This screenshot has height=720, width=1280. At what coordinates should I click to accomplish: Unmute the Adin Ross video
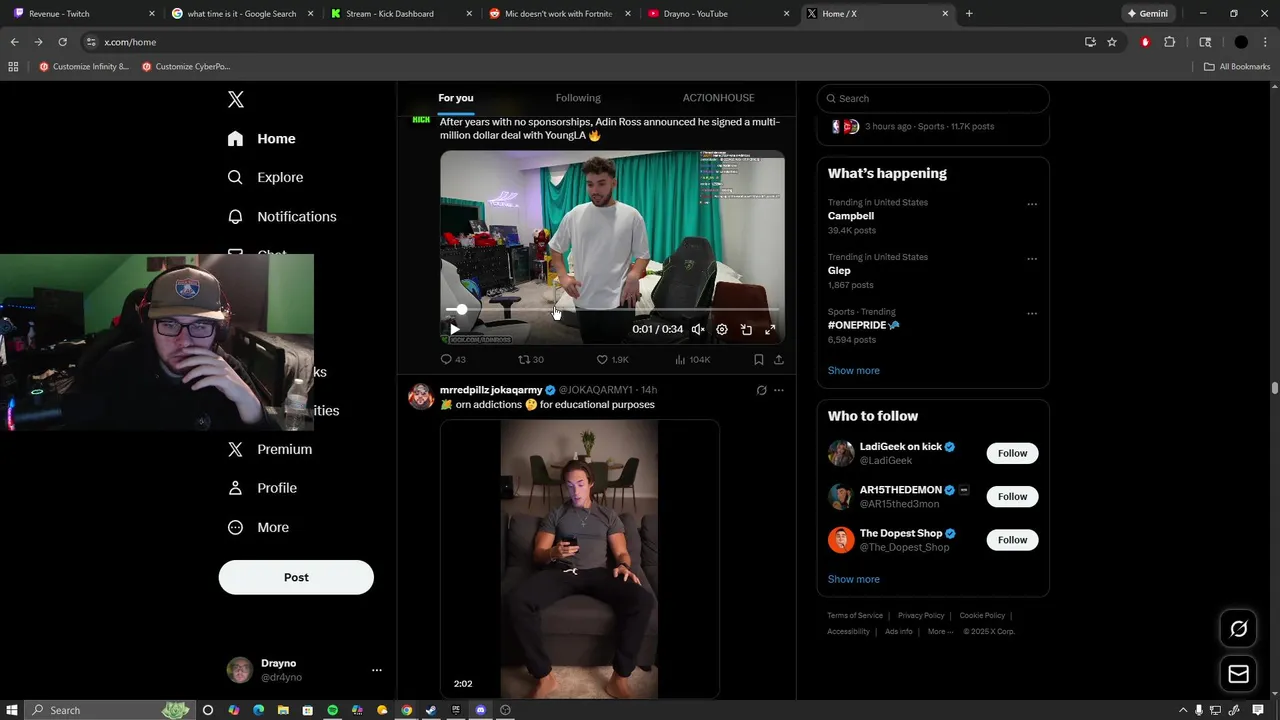click(x=698, y=329)
